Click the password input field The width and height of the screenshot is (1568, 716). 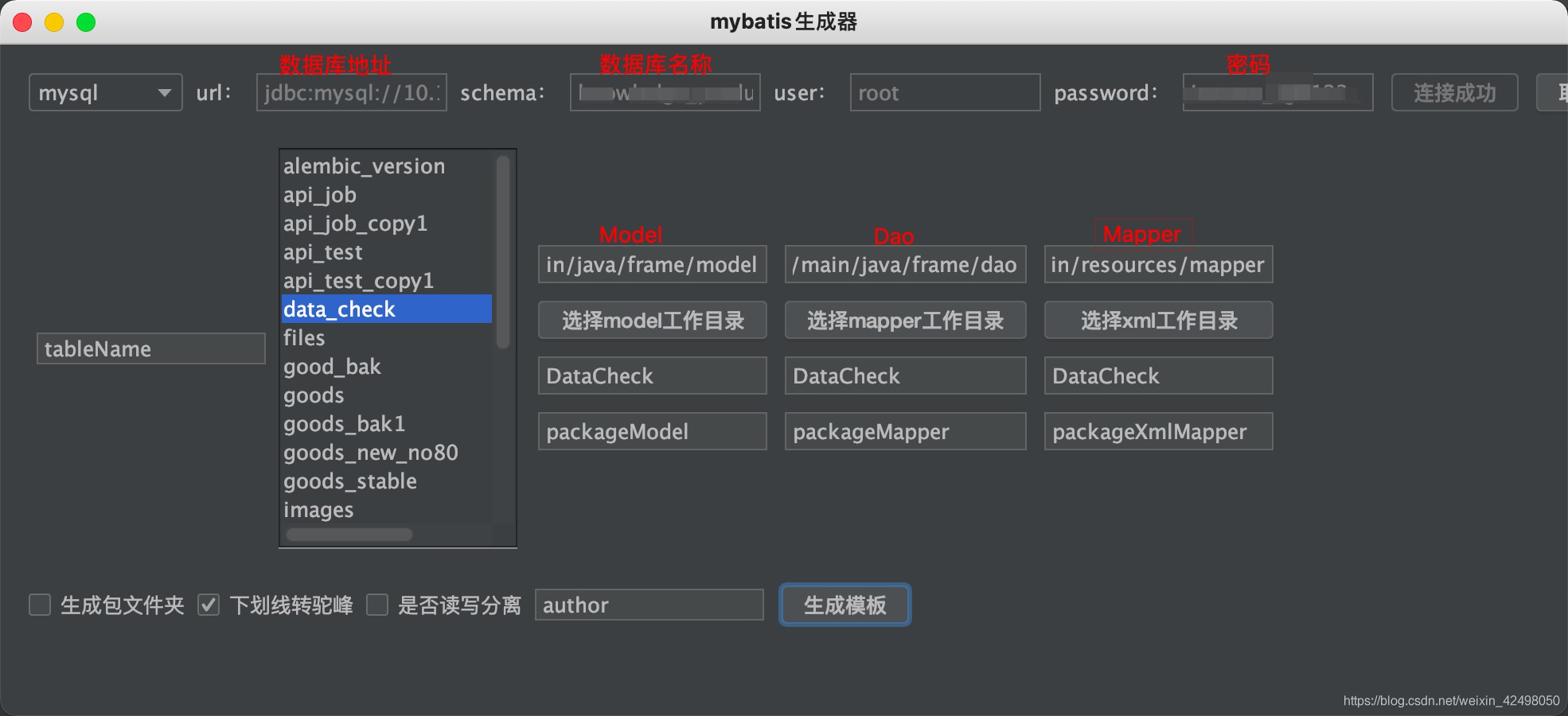tap(1277, 92)
